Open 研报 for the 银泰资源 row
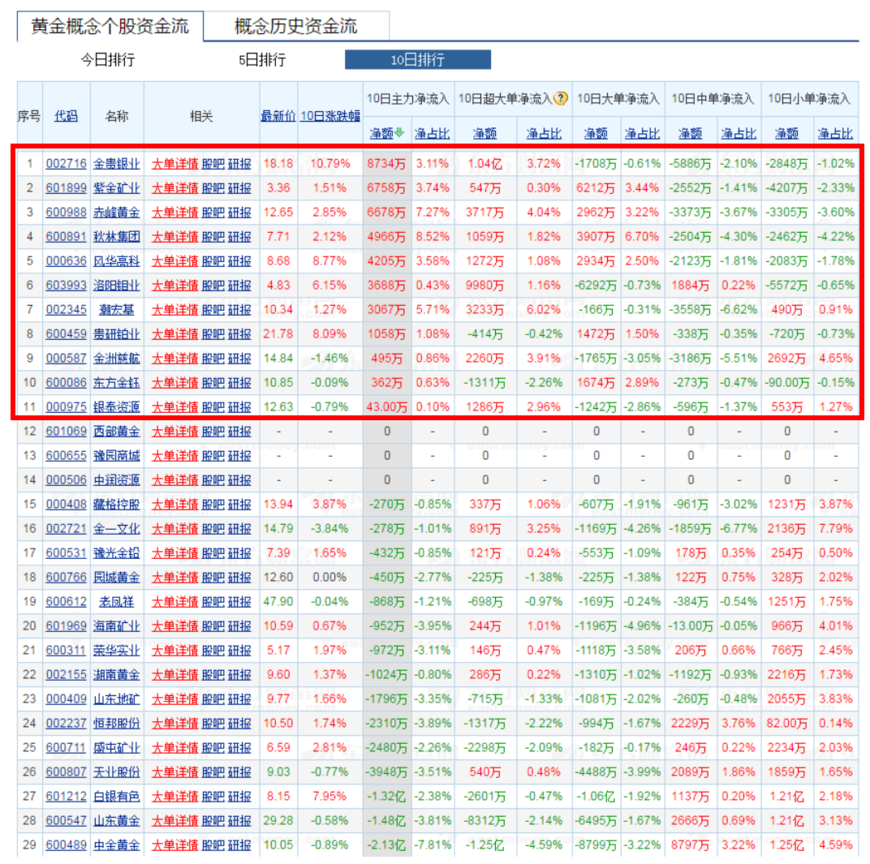The image size is (870, 864). tap(240, 407)
